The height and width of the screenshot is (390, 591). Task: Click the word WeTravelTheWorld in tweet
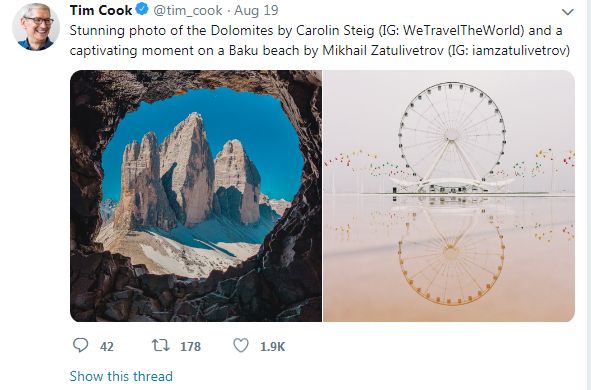tap(463, 30)
